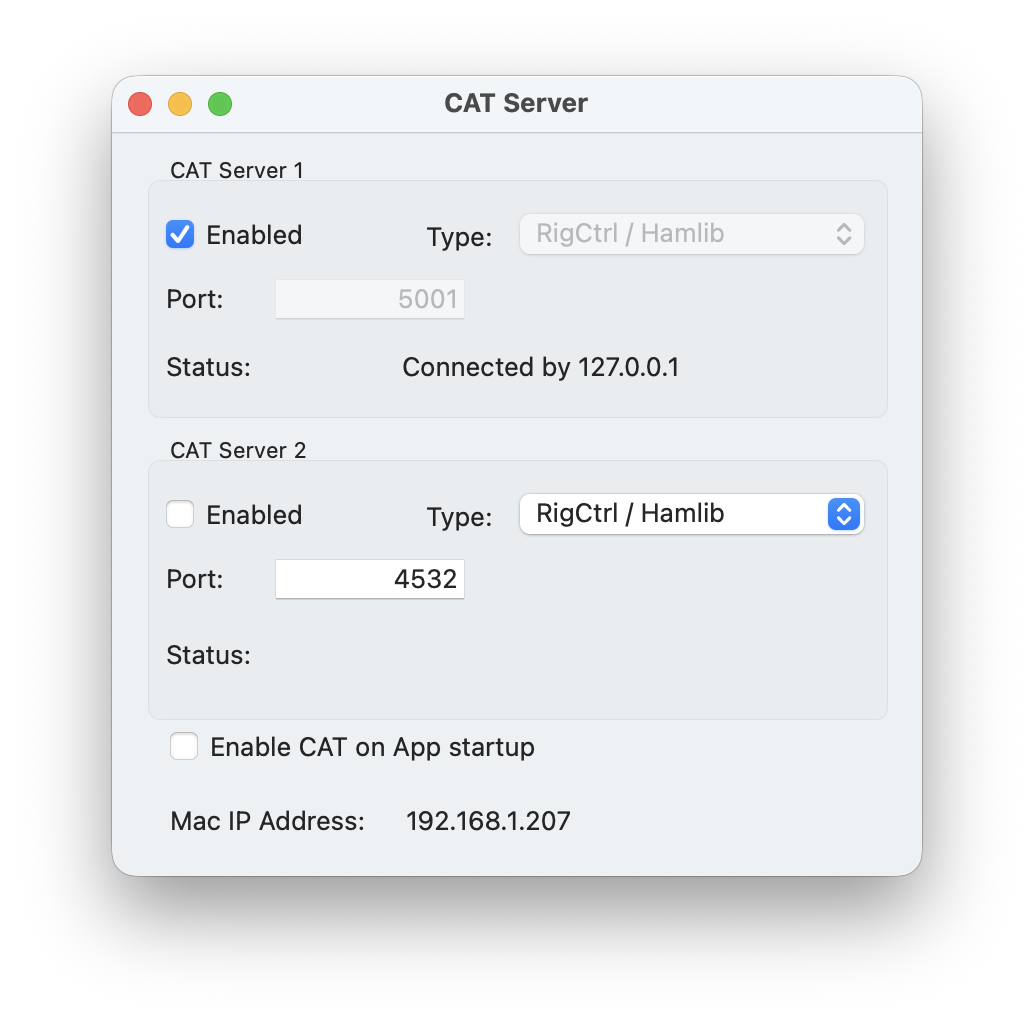
Task: Close the CAT Server window
Action: click(x=140, y=104)
